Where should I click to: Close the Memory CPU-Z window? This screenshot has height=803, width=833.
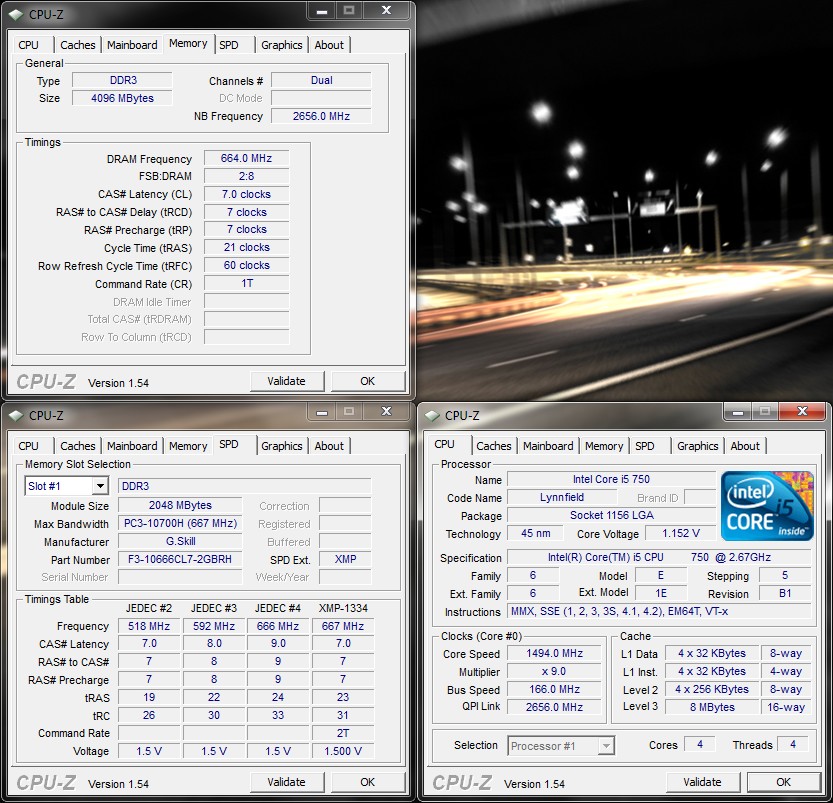click(387, 11)
